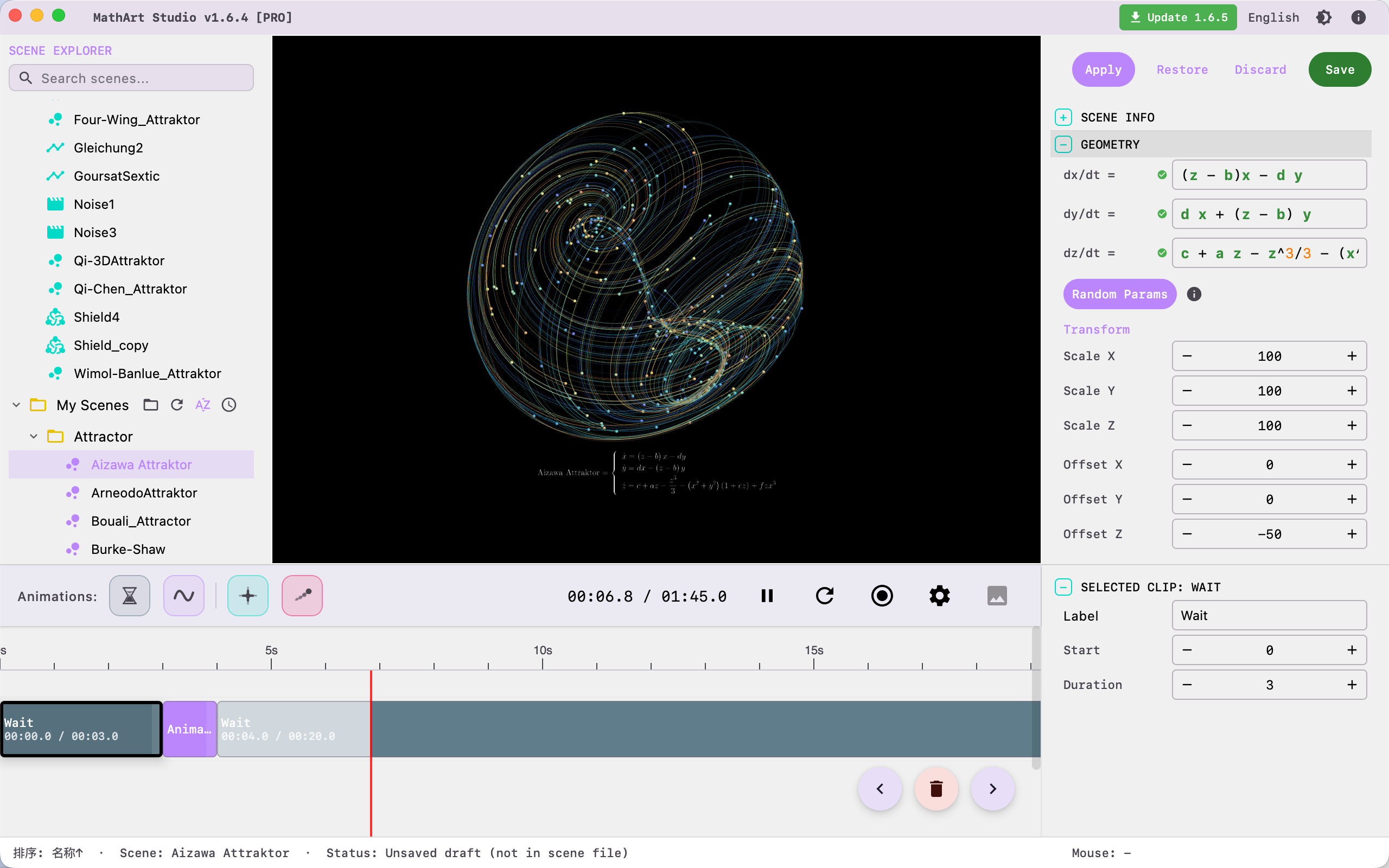Screen dimensions: 1389x868
Task: Decrease Scale Y value
Action: (x=1187, y=391)
